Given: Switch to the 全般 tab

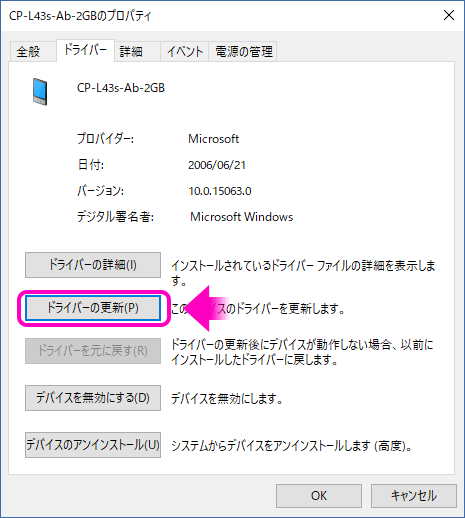Looking at the screenshot, I should point(29,52).
